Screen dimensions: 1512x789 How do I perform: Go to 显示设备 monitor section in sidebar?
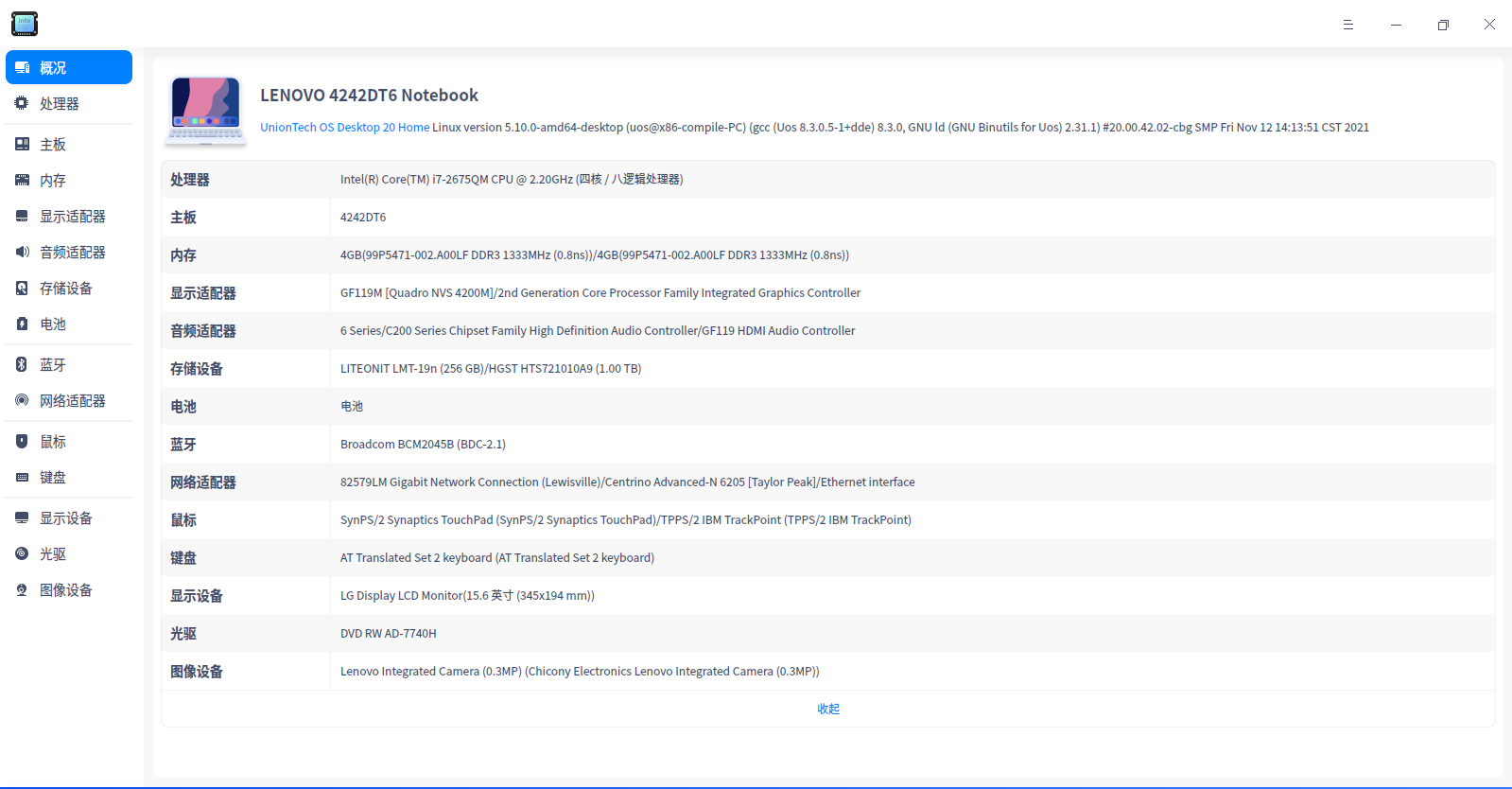pos(69,517)
